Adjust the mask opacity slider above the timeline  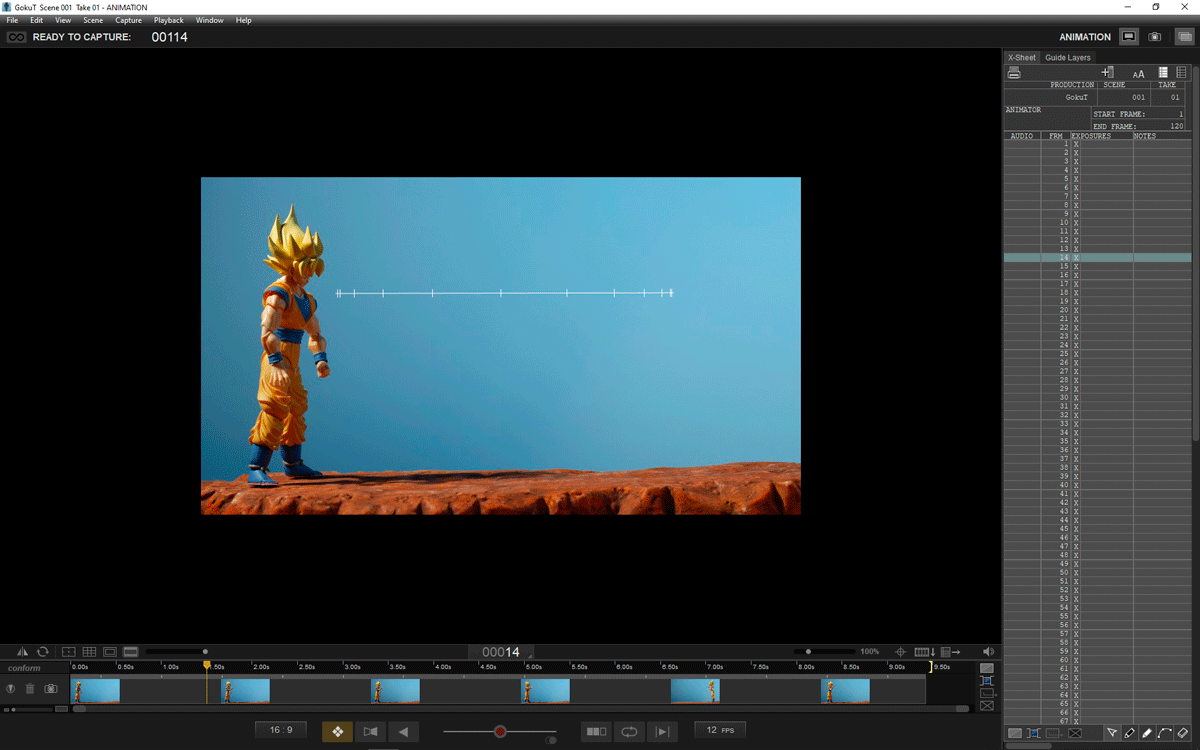[x=176, y=652]
